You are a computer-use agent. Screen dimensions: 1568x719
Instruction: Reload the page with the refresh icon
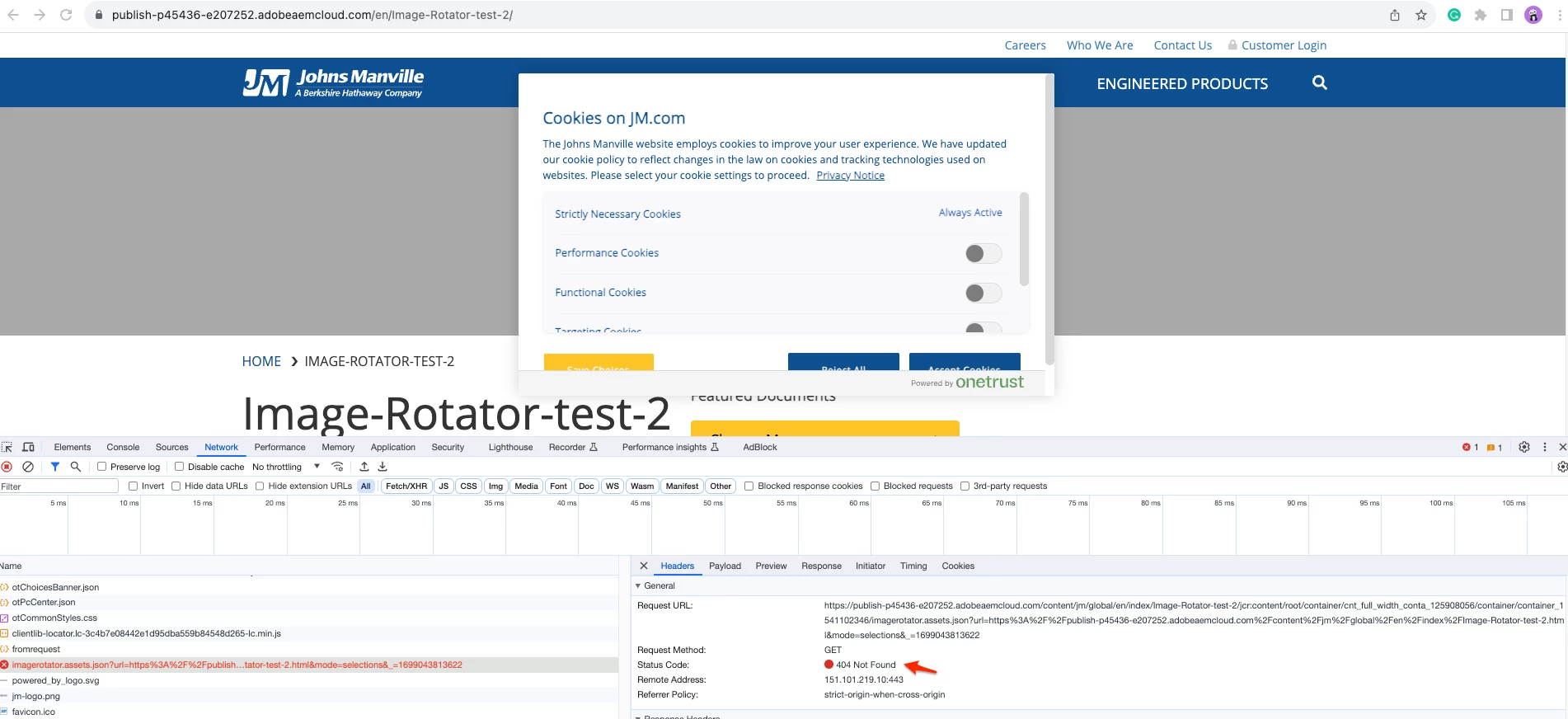(x=66, y=15)
